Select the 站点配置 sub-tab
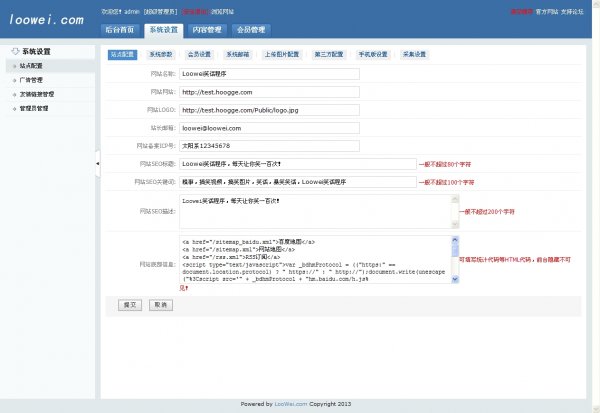 coord(122,55)
